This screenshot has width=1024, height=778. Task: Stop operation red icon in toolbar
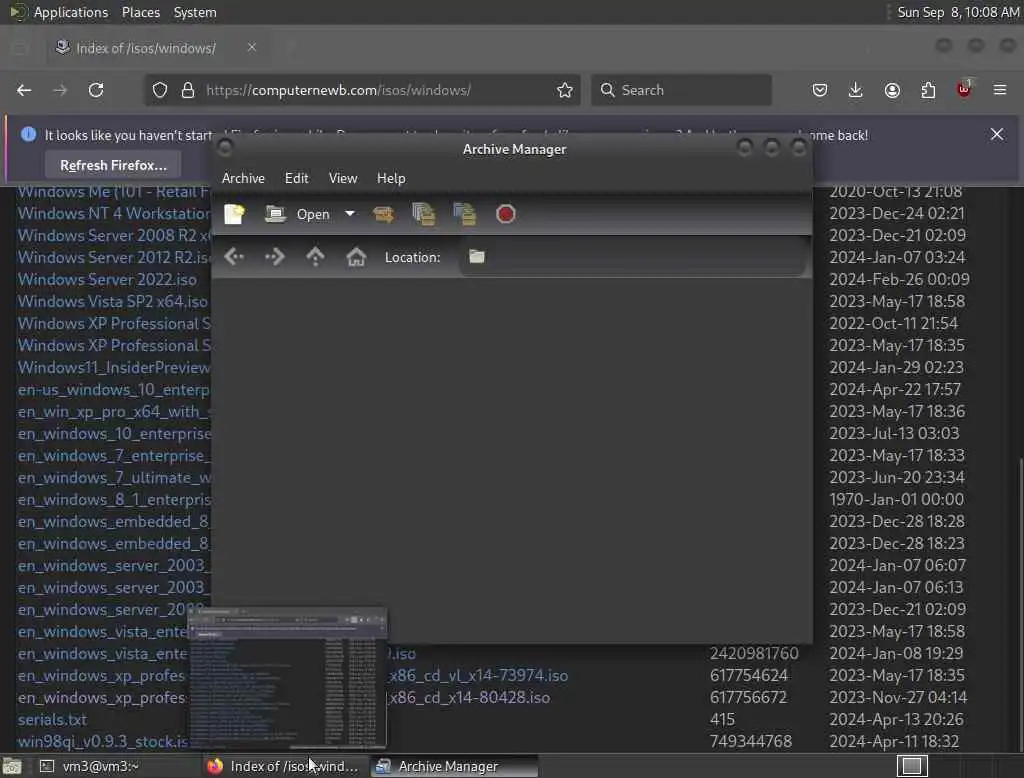click(x=505, y=214)
